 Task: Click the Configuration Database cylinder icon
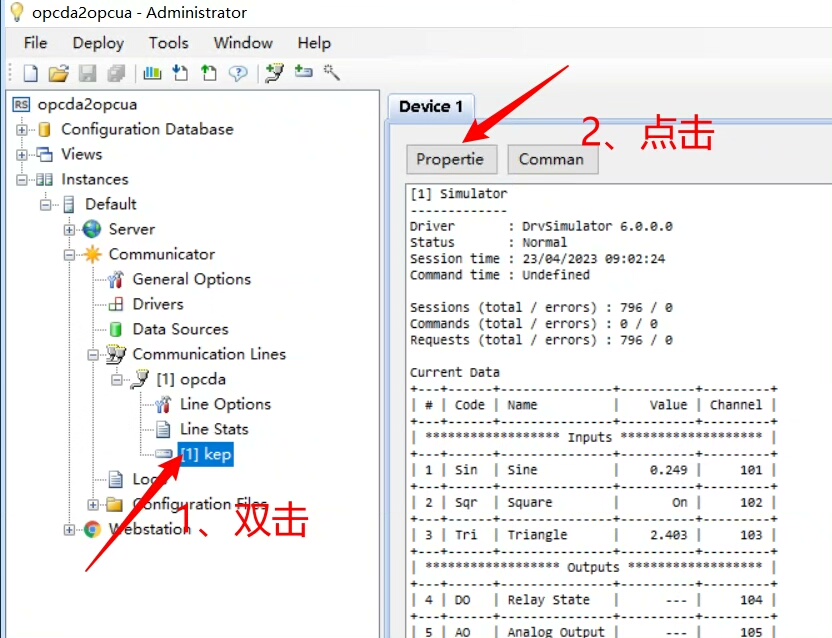point(45,130)
